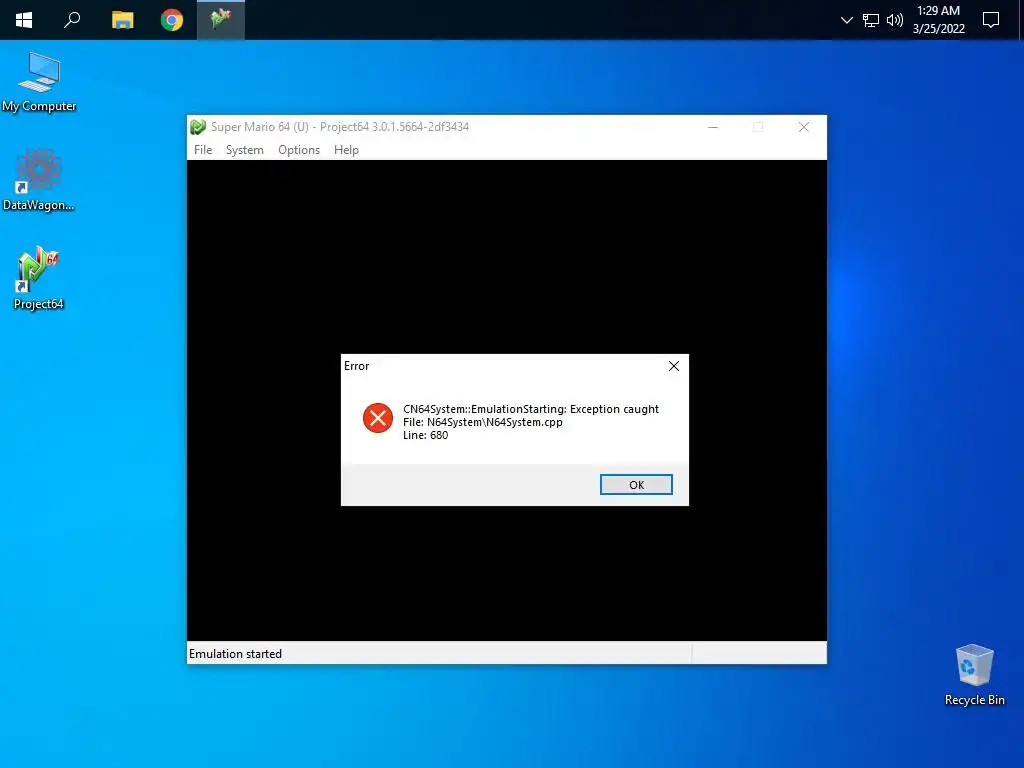Viewport: 1024px width, 768px height.
Task: Open the Help menu in Project64
Action: pyautogui.click(x=346, y=150)
